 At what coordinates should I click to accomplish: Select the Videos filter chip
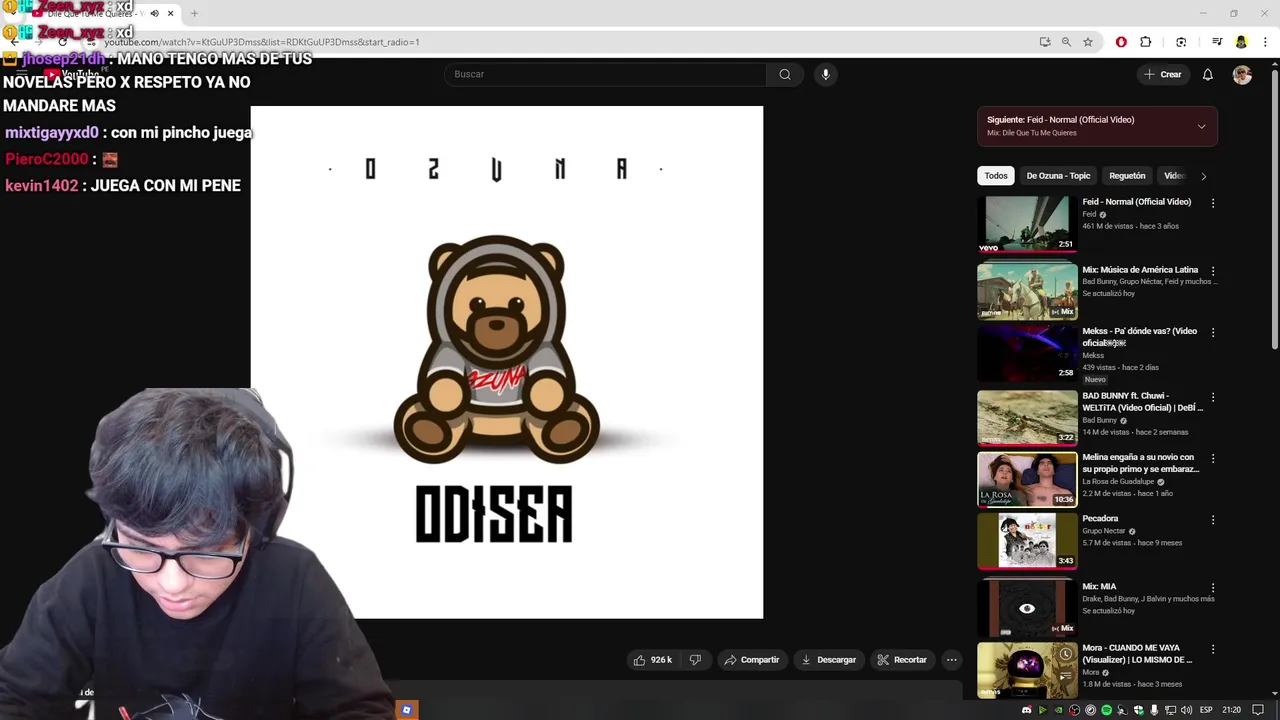1174,176
